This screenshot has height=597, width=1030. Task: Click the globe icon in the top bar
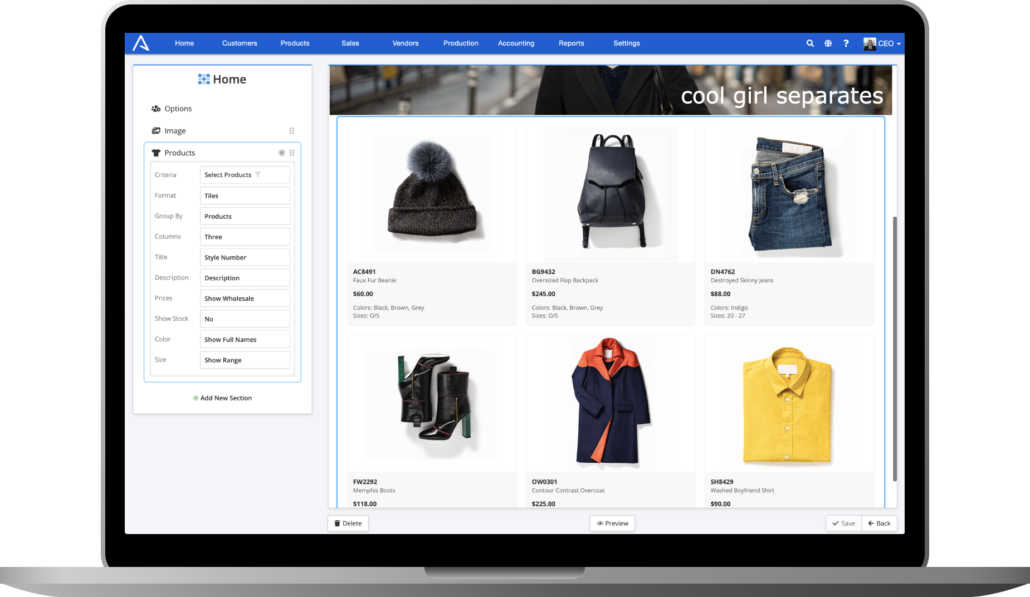coord(828,43)
